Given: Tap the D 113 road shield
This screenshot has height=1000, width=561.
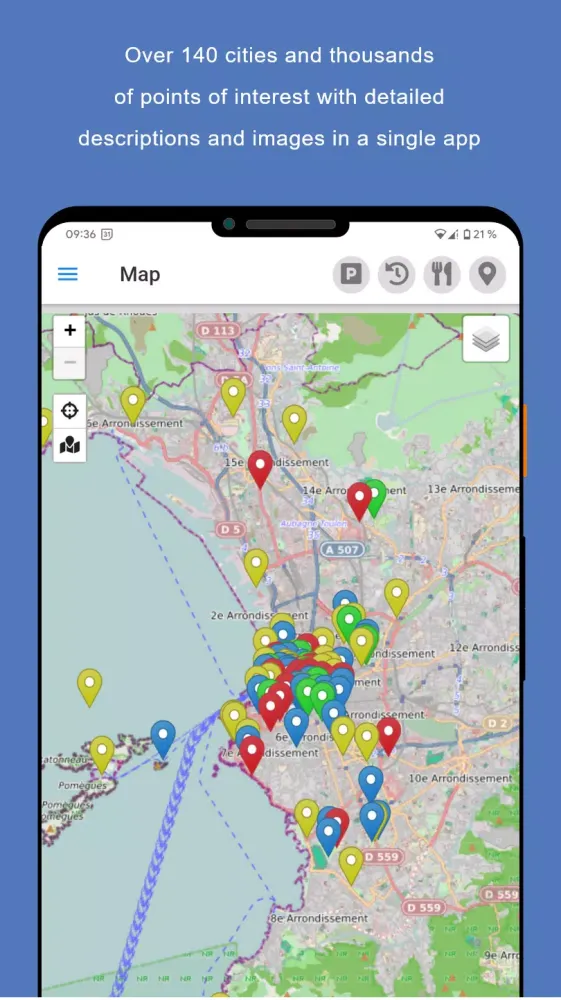Looking at the screenshot, I should (218, 330).
